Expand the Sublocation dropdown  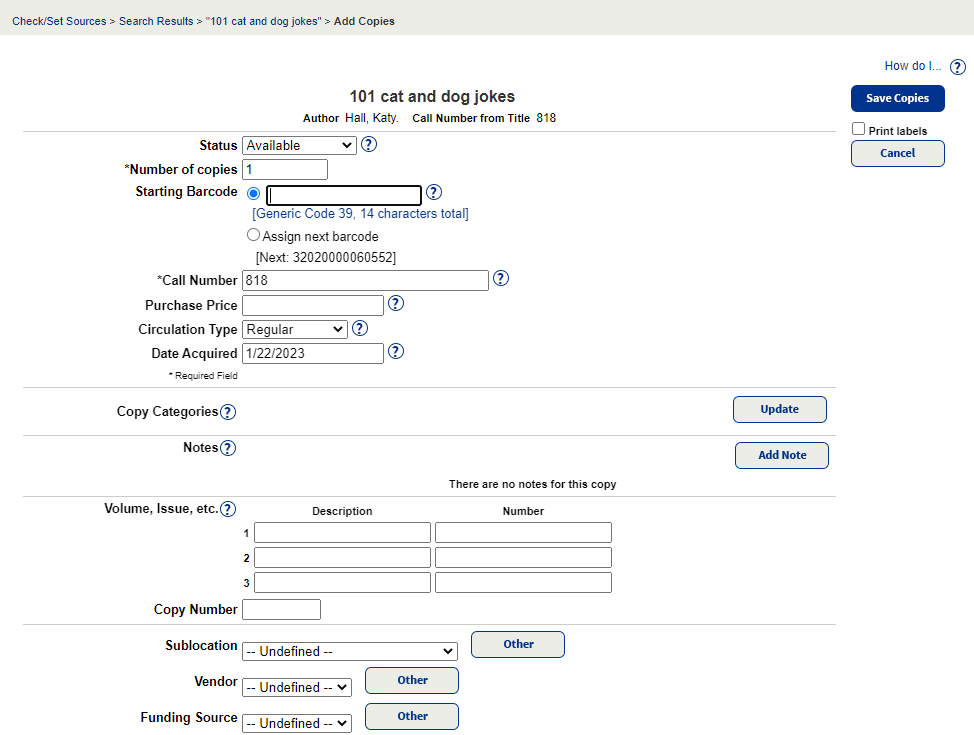click(x=350, y=651)
